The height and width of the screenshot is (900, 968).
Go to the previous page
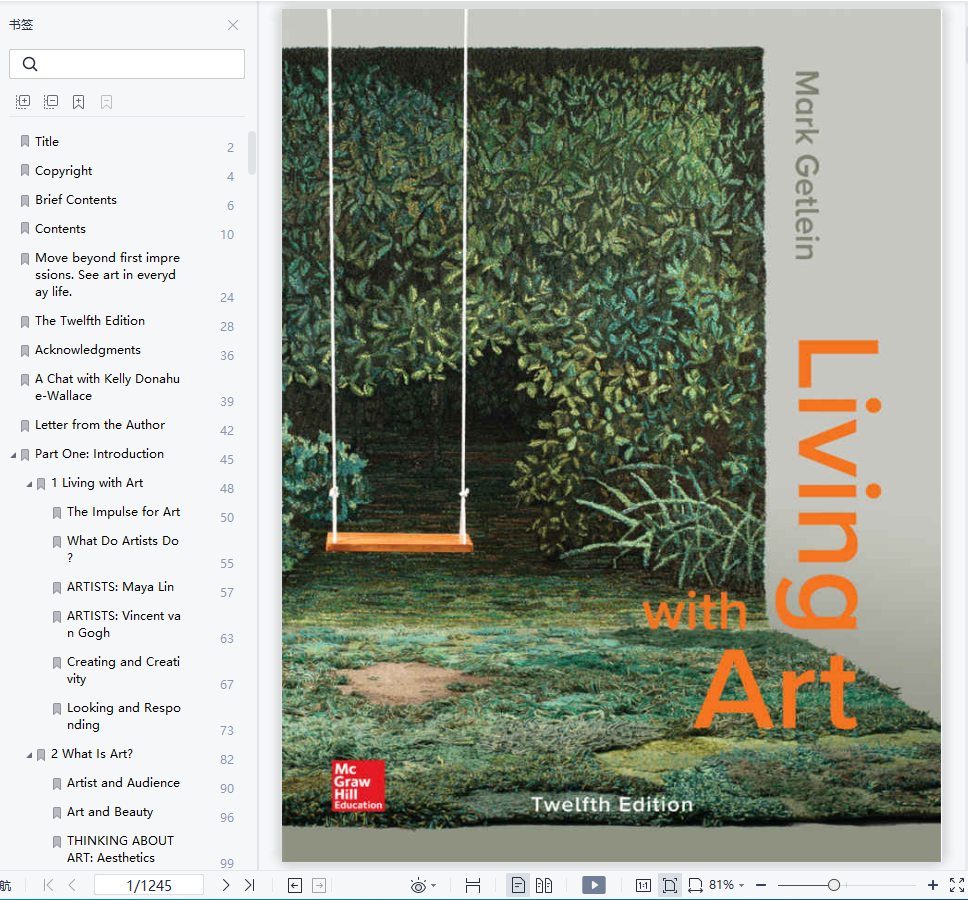pos(72,885)
